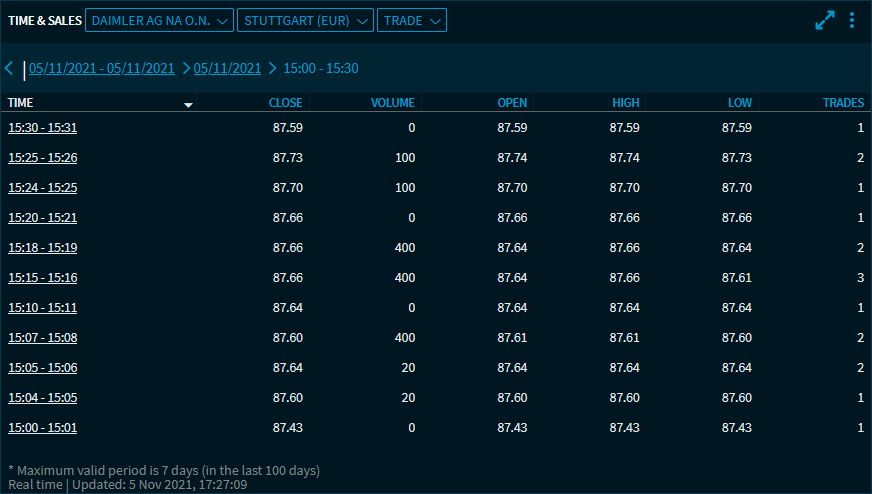Open the TRADE type dropdown

pyautogui.click(x=411, y=20)
